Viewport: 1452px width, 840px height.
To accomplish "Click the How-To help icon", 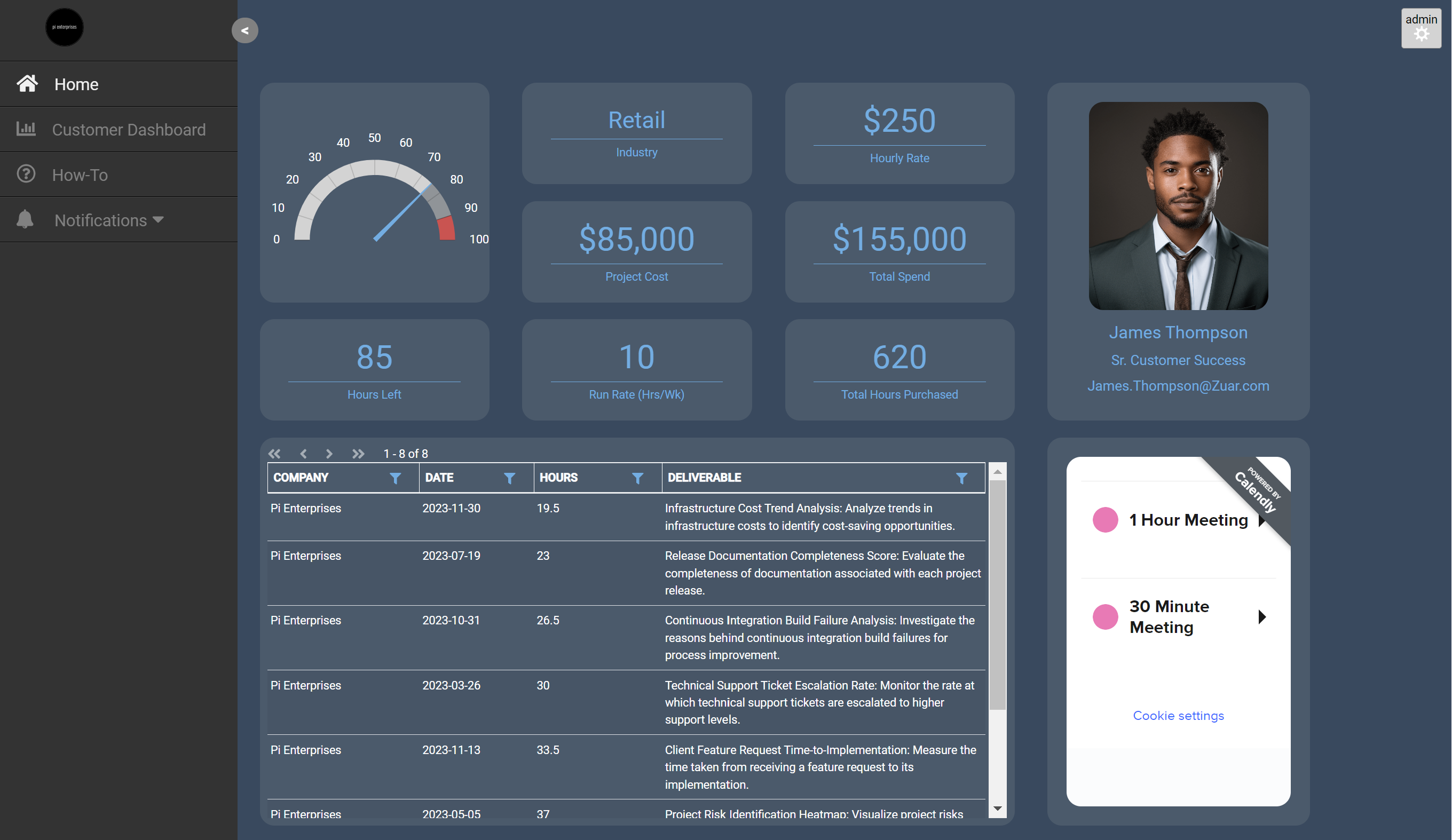I will (x=27, y=174).
